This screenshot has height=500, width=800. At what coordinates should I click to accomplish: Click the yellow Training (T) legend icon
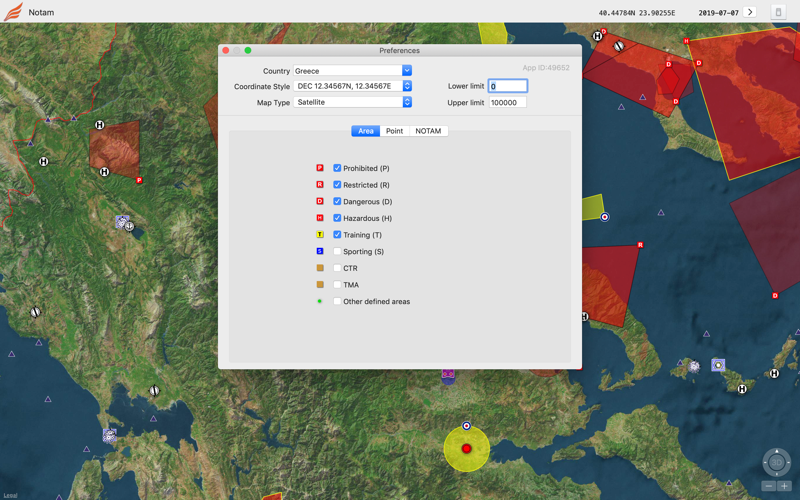(x=320, y=235)
